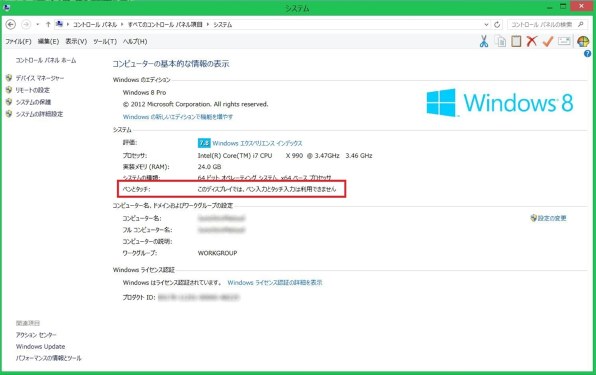Select すべてのコントロール パネル項目 breadcrumb
596x375 pixels.
[165, 25]
